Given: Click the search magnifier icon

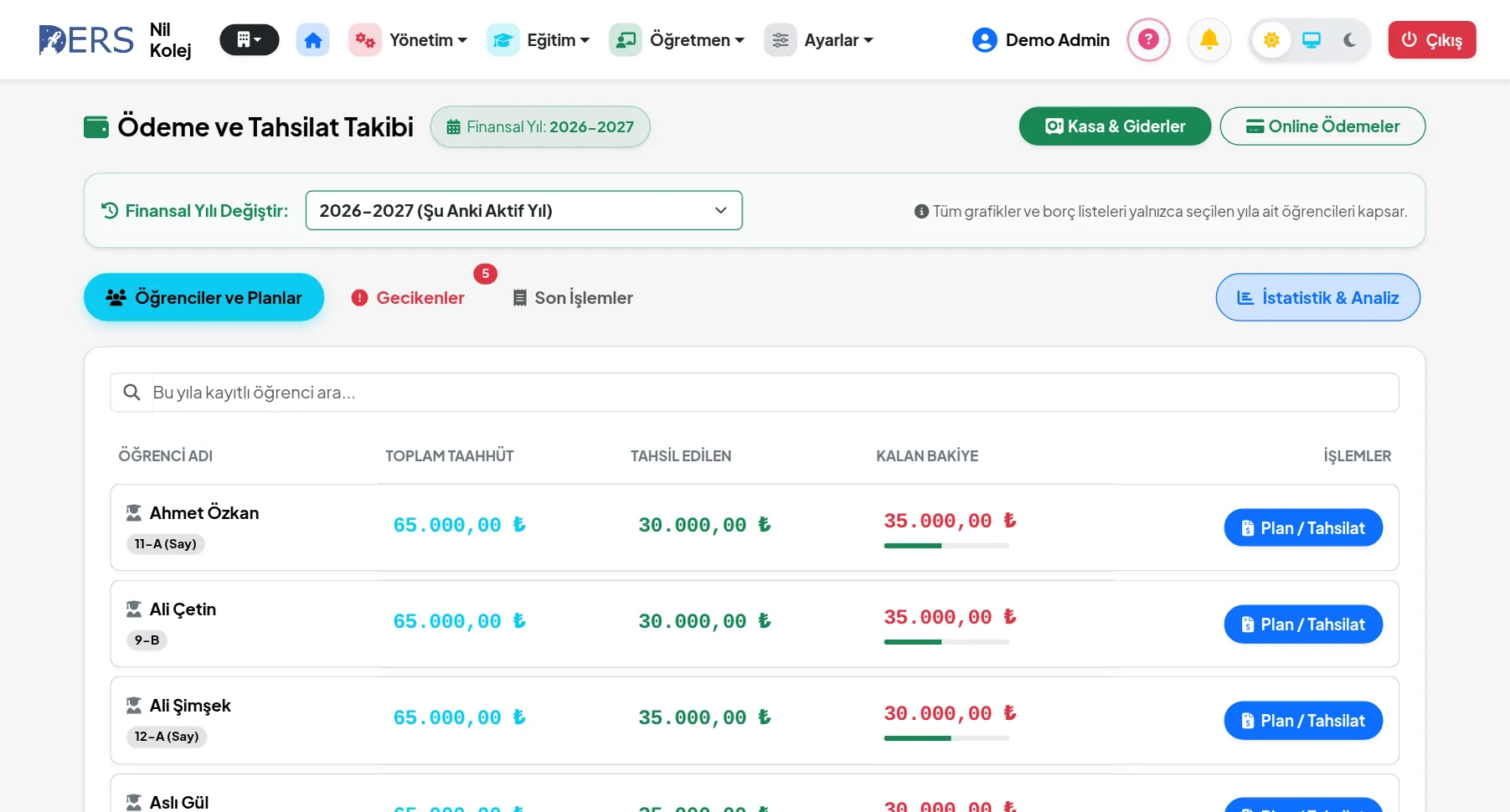Looking at the screenshot, I should (x=131, y=393).
